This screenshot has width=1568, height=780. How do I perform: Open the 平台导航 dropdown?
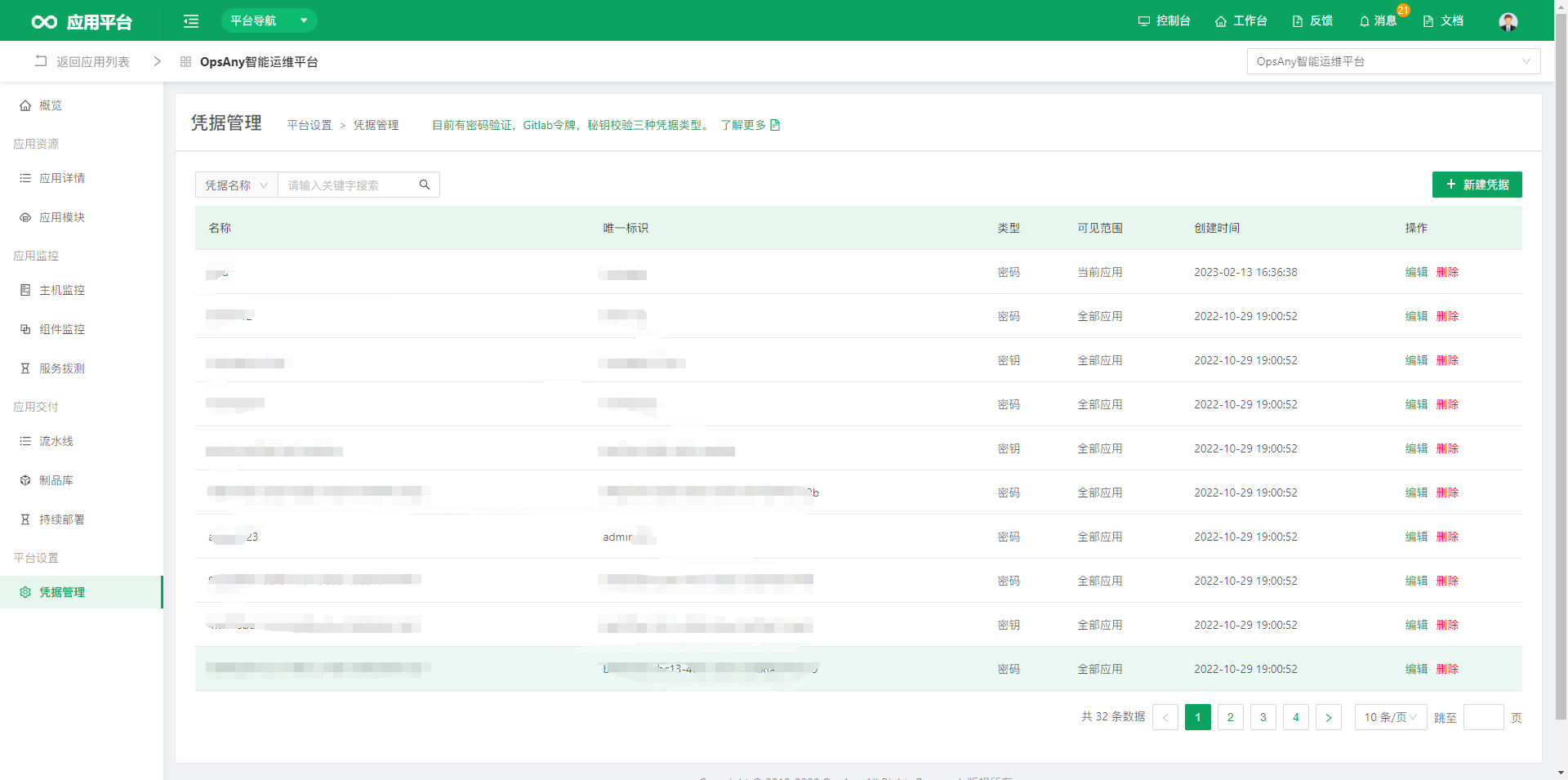(x=269, y=20)
